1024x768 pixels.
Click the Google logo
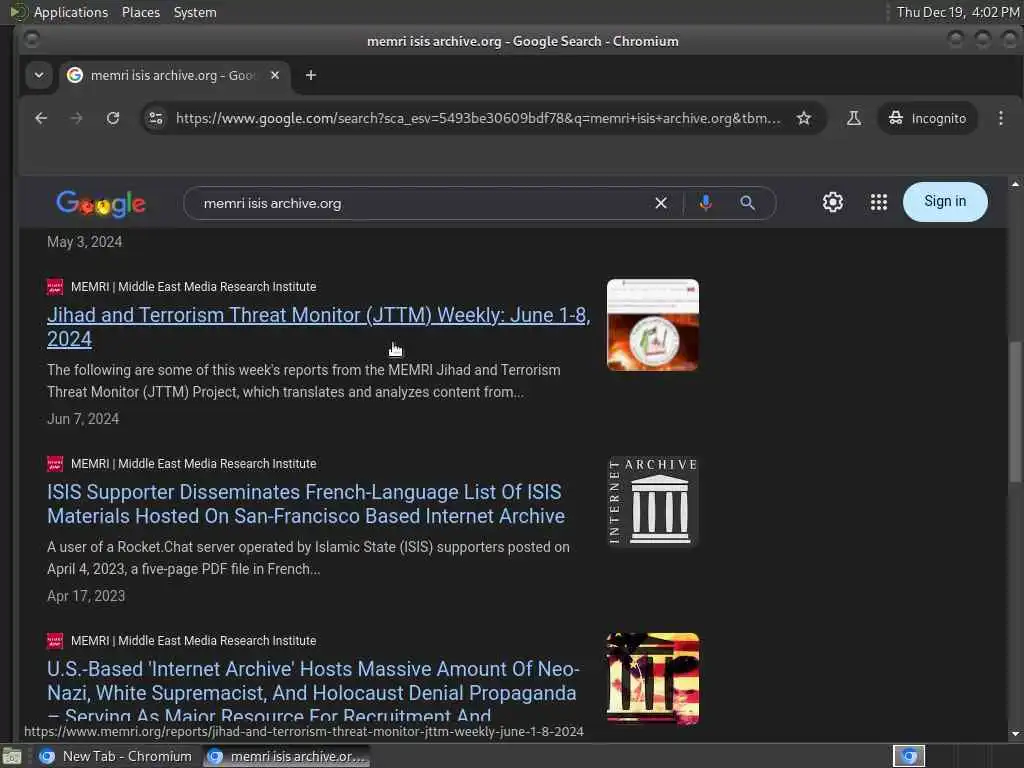pos(101,204)
